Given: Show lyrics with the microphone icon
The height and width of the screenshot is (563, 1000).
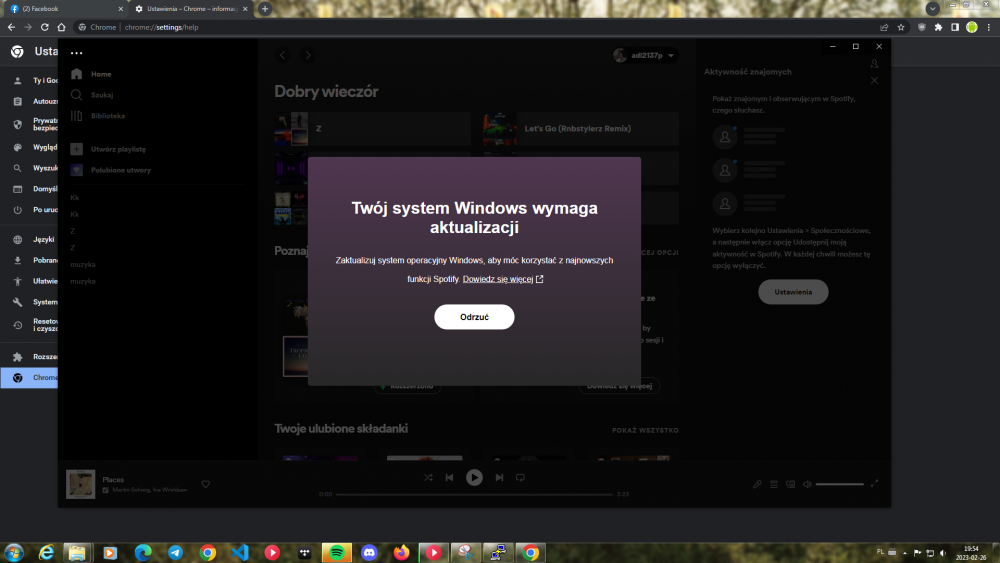Looking at the screenshot, I should [757, 485].
